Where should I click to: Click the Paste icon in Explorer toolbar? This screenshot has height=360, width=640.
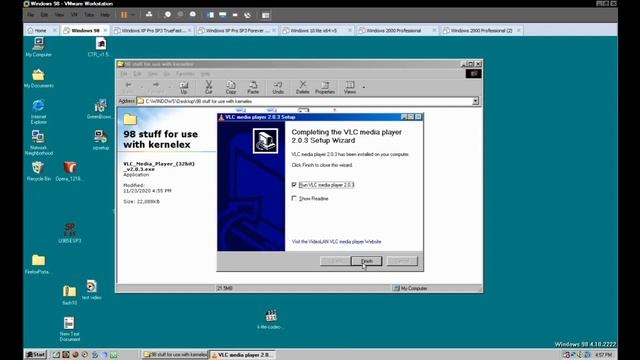(253, 87)
